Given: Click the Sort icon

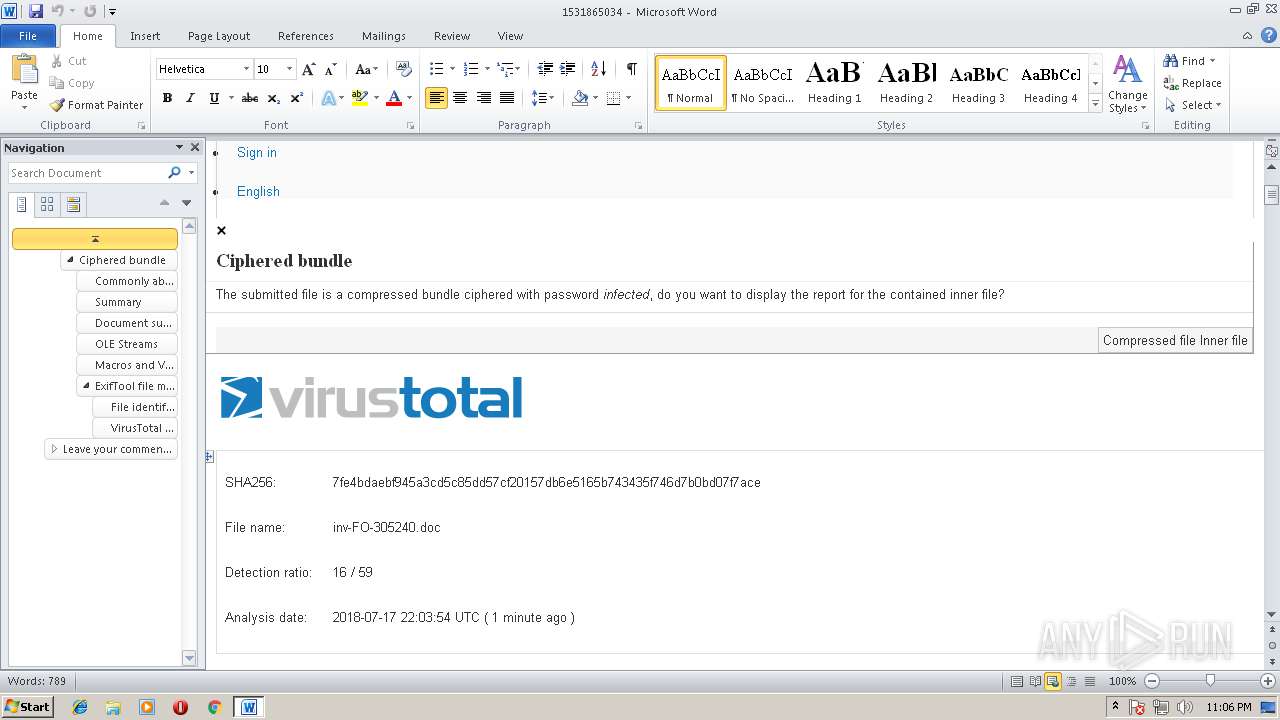Looking at the screenshot, I should [599, 69].
